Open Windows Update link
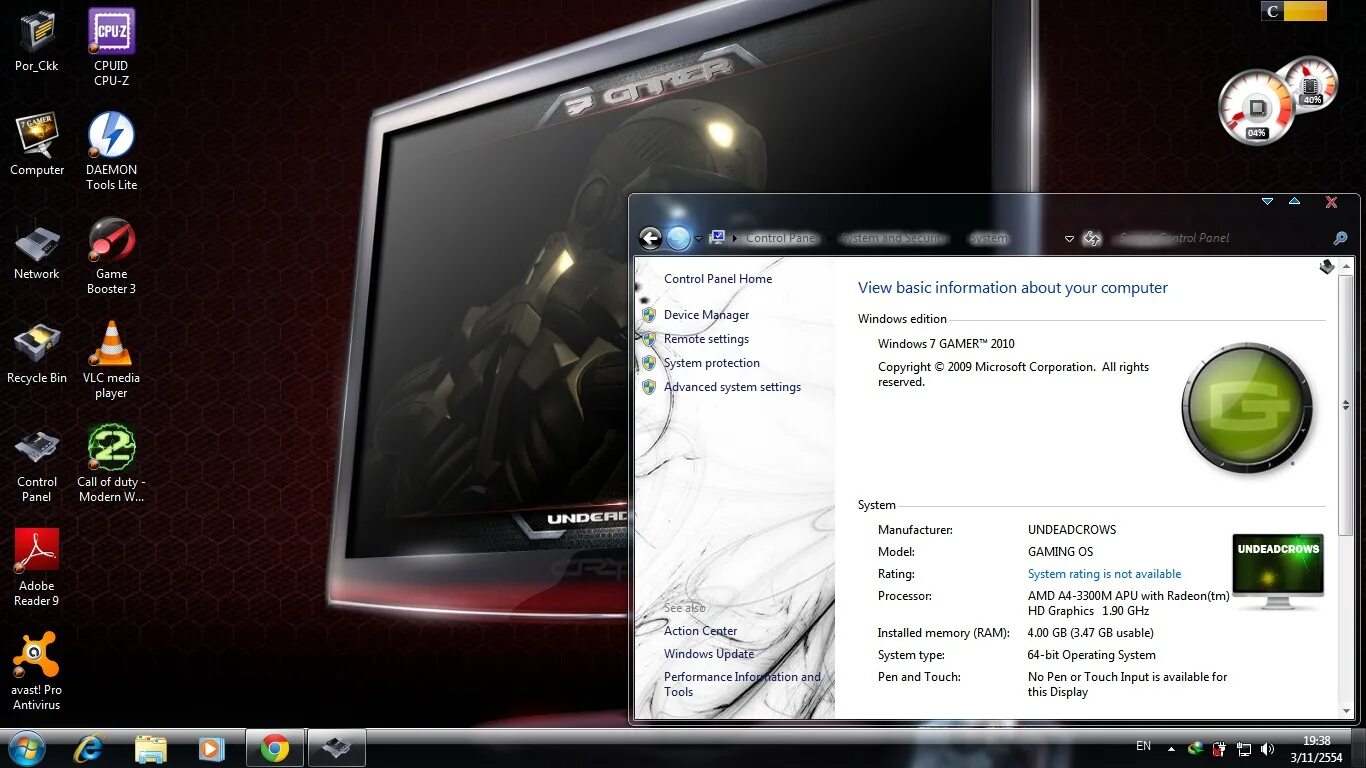The image size is (1366, 768). point(709,654)
